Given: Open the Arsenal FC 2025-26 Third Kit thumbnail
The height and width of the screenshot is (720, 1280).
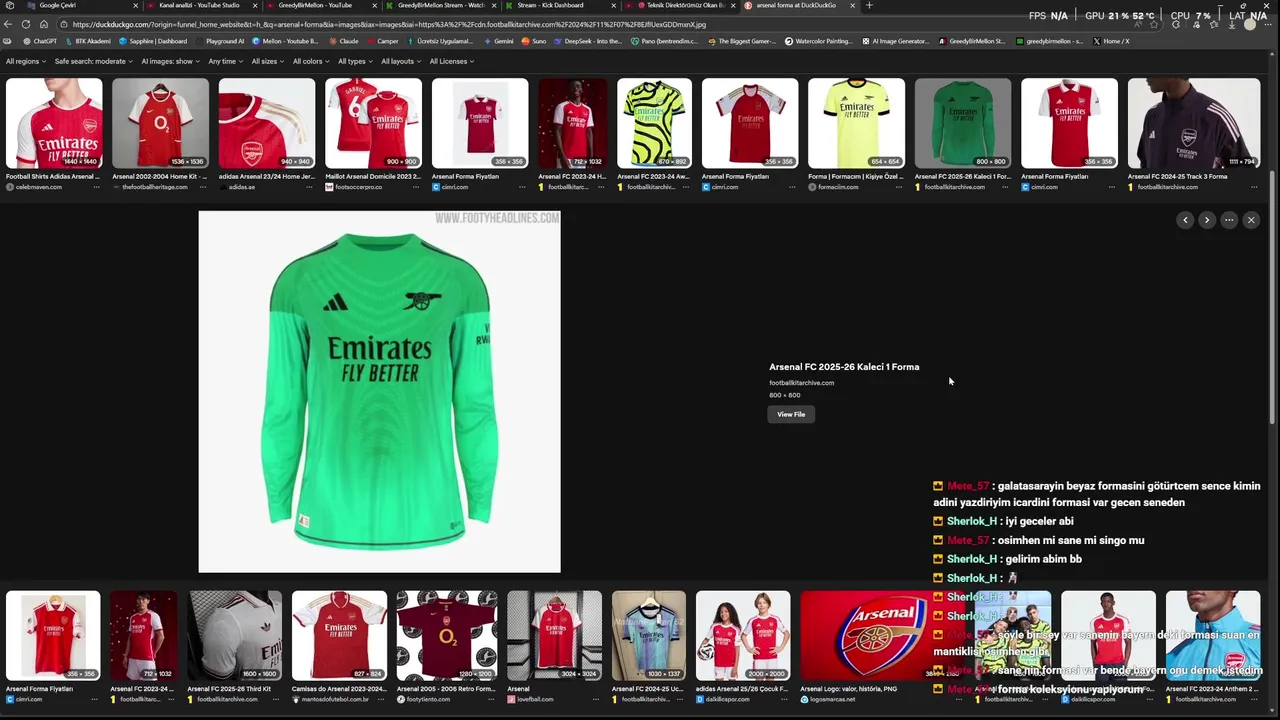Looking at the screenshot, I should tap(235, 636).
